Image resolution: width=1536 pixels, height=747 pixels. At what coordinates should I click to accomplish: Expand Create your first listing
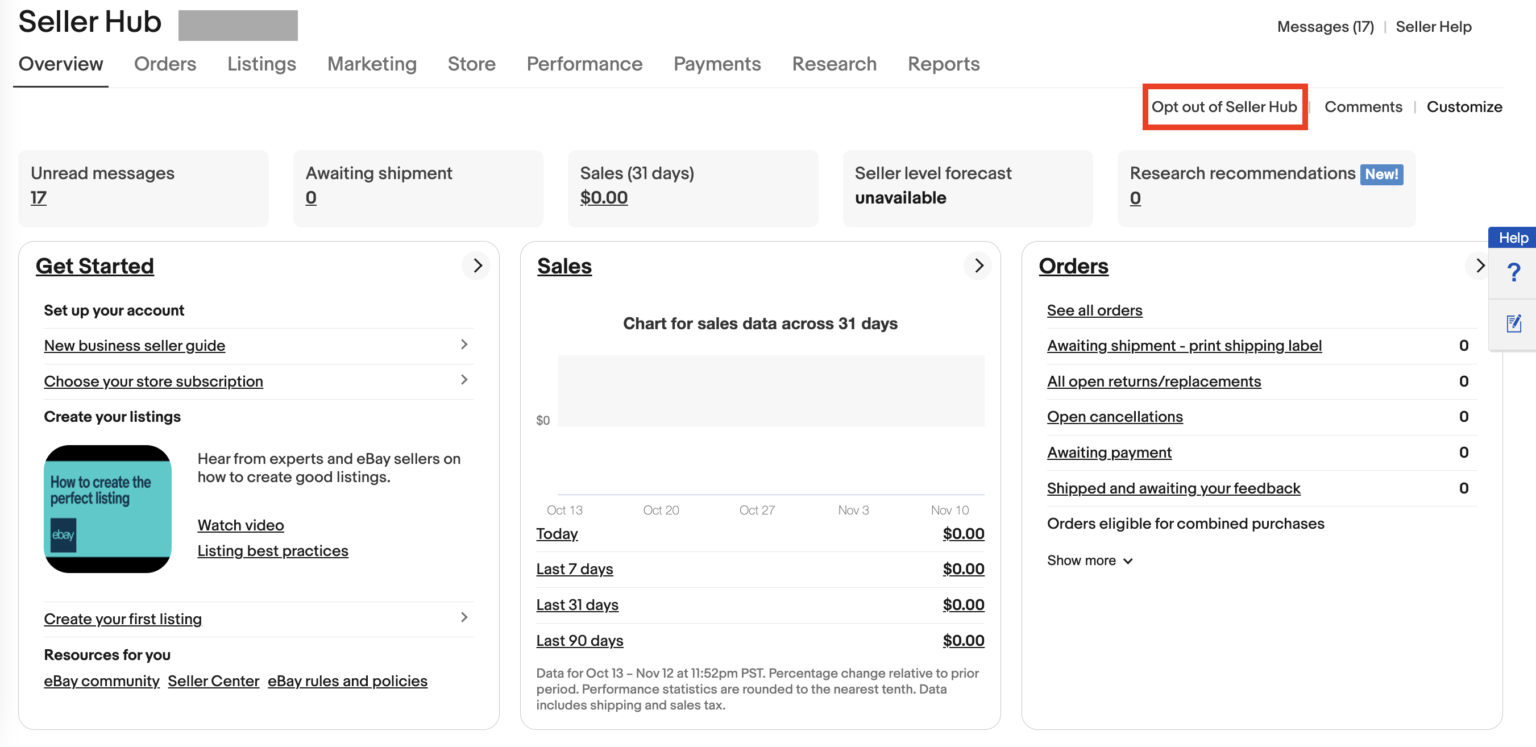pyautogui.click(x=463, y=618)
